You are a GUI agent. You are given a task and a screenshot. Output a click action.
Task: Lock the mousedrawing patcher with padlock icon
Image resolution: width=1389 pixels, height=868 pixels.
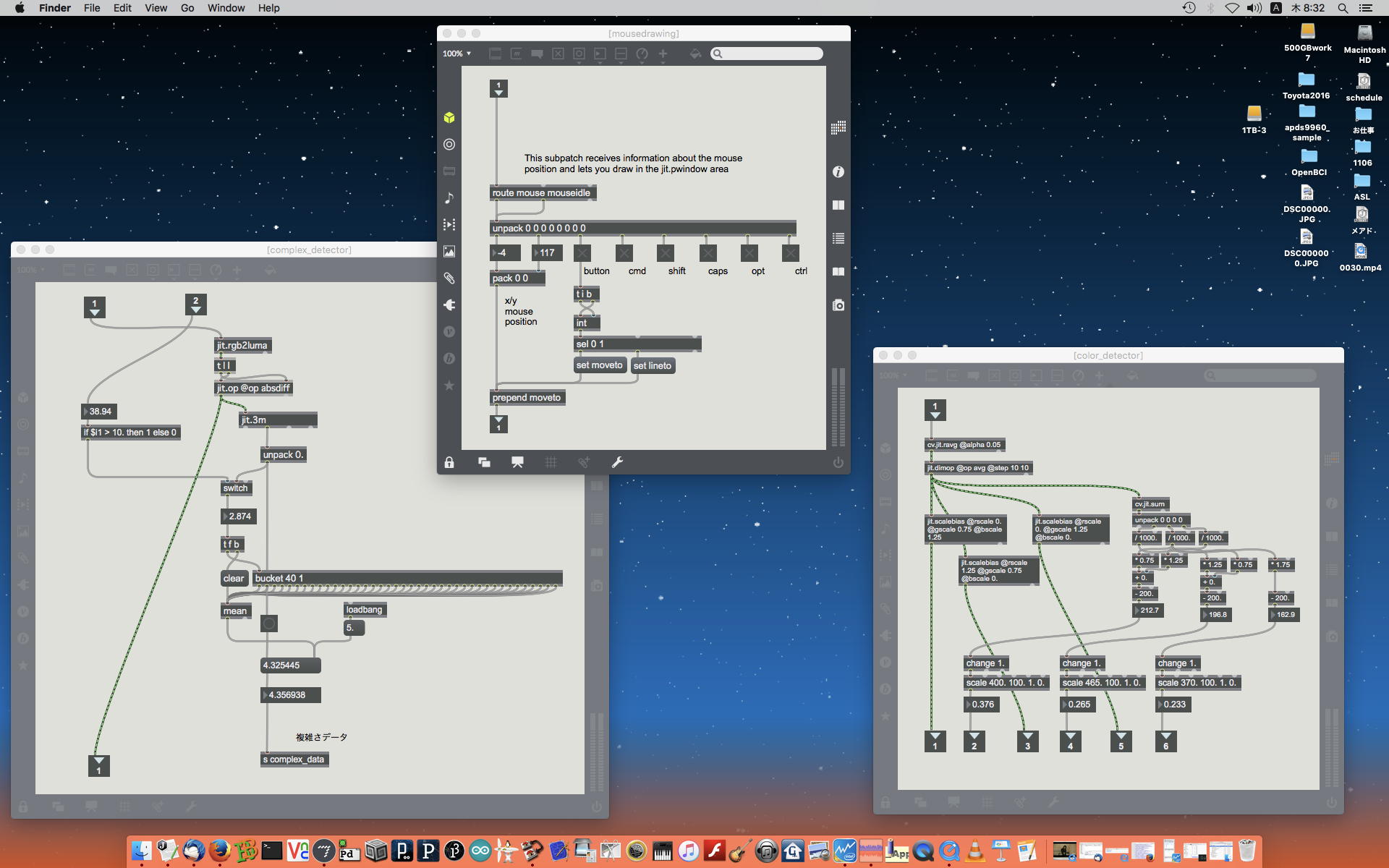click(449, 462)
